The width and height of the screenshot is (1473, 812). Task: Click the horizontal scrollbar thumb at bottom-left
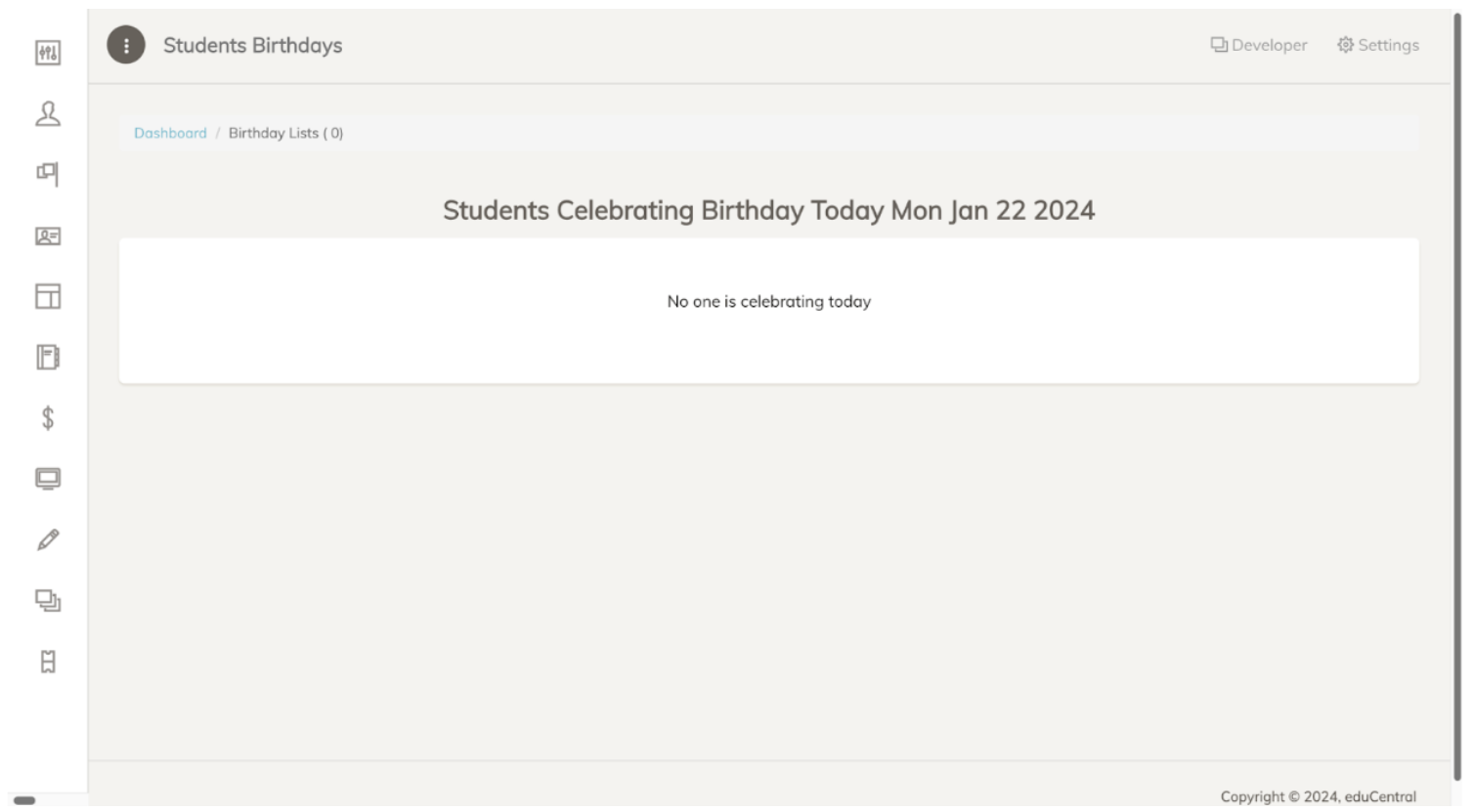pos(24,800)
